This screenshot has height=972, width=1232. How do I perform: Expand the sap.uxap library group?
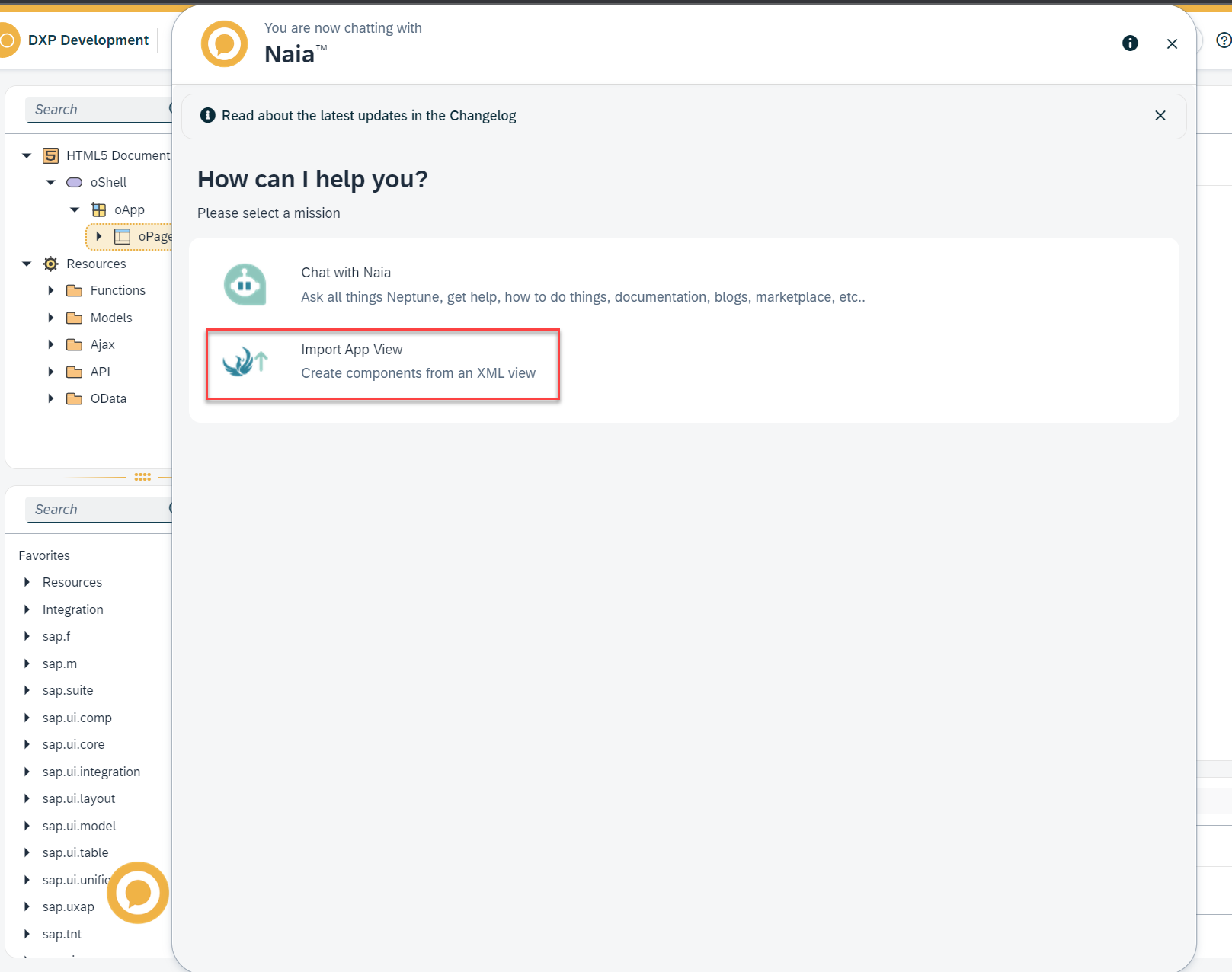click(27, 906)
